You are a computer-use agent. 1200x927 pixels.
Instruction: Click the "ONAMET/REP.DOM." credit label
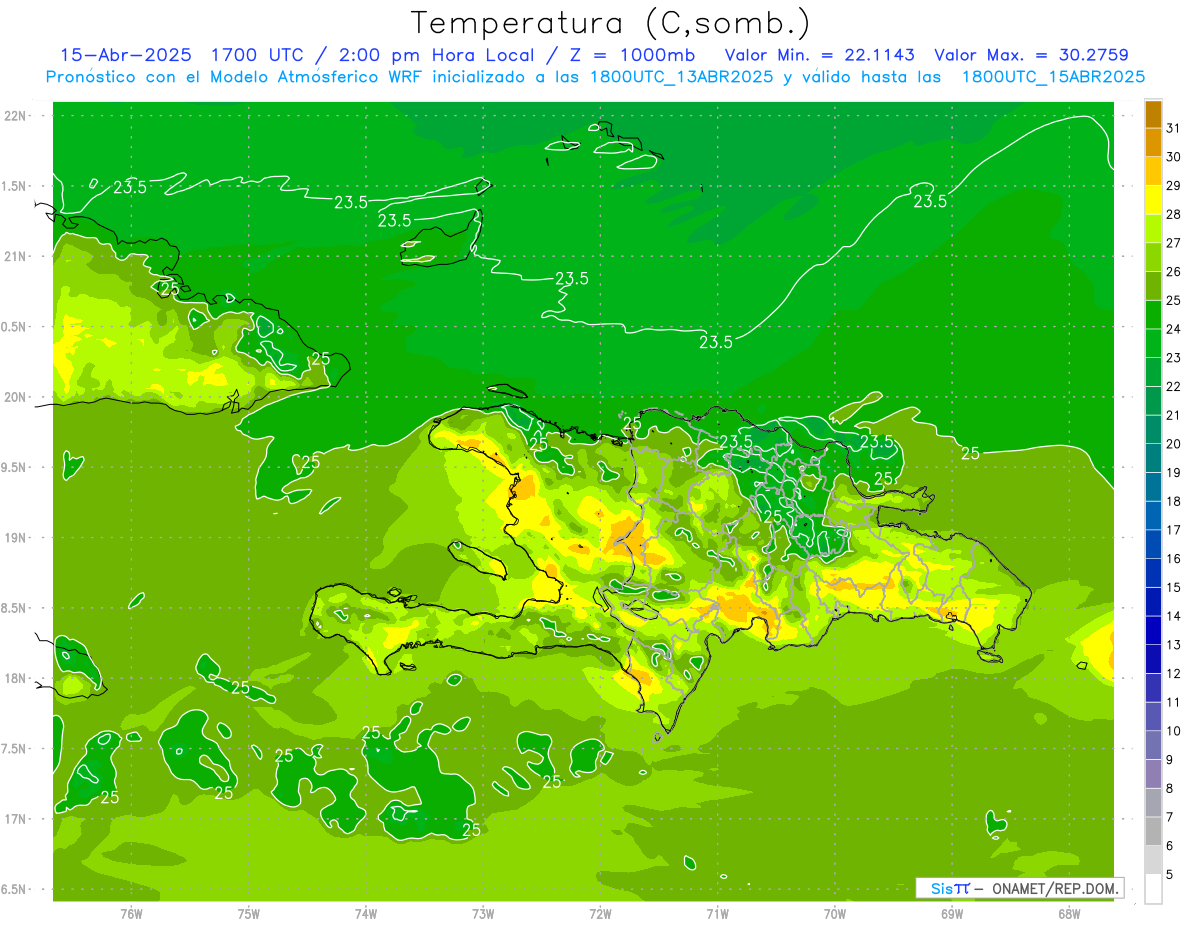(x=1055, y=888)
